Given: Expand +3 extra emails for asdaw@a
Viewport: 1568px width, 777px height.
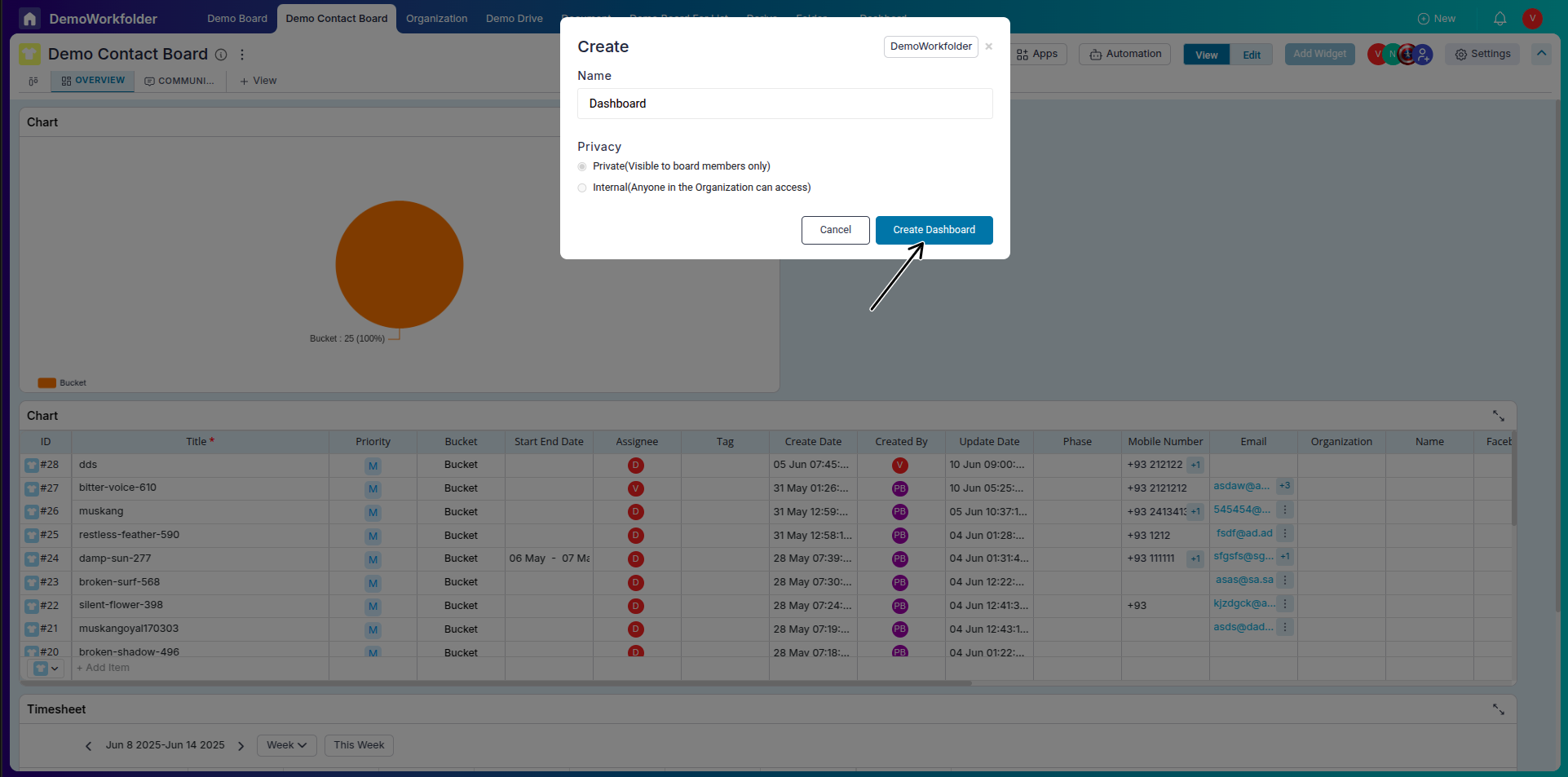Looking at the screenshot, I should click(1285, 486).
